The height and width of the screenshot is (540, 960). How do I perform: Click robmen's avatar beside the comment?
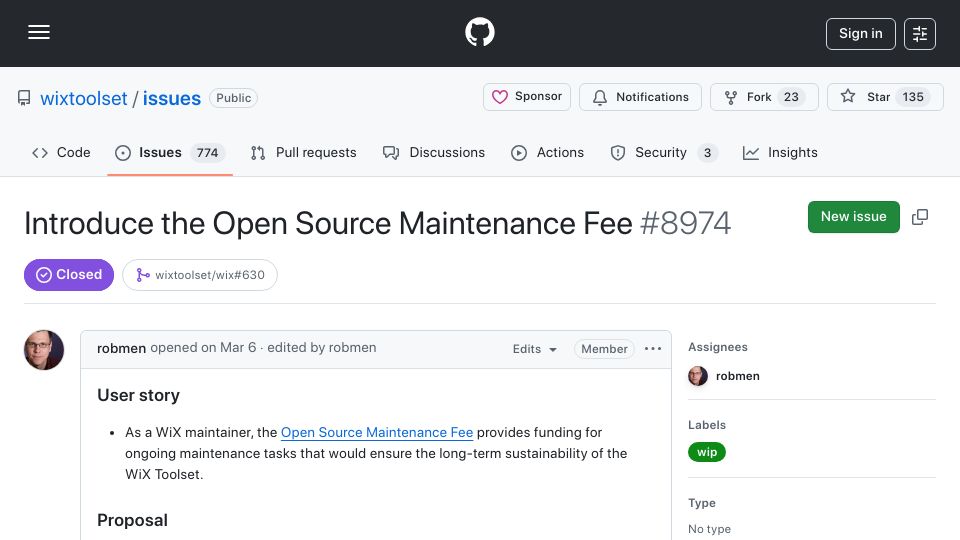(x=43, y=350)
